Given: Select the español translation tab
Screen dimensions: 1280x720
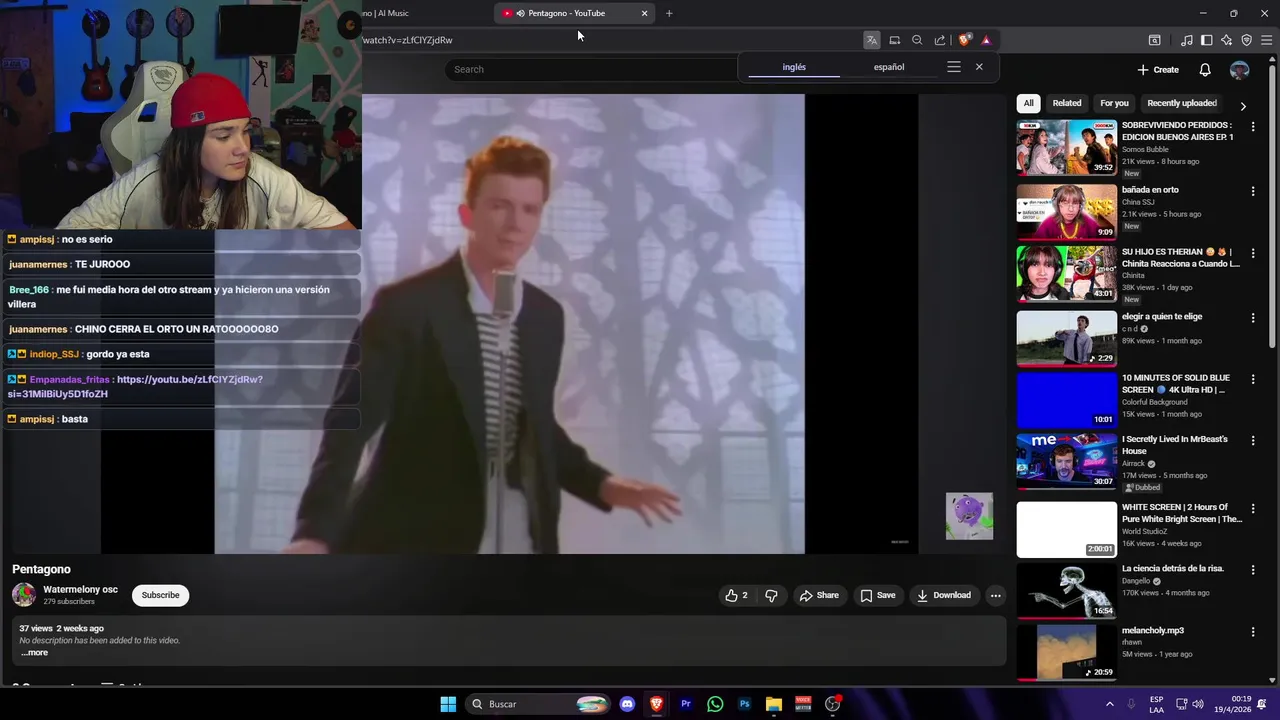Looking at the screenshot, I should (889, 67).
